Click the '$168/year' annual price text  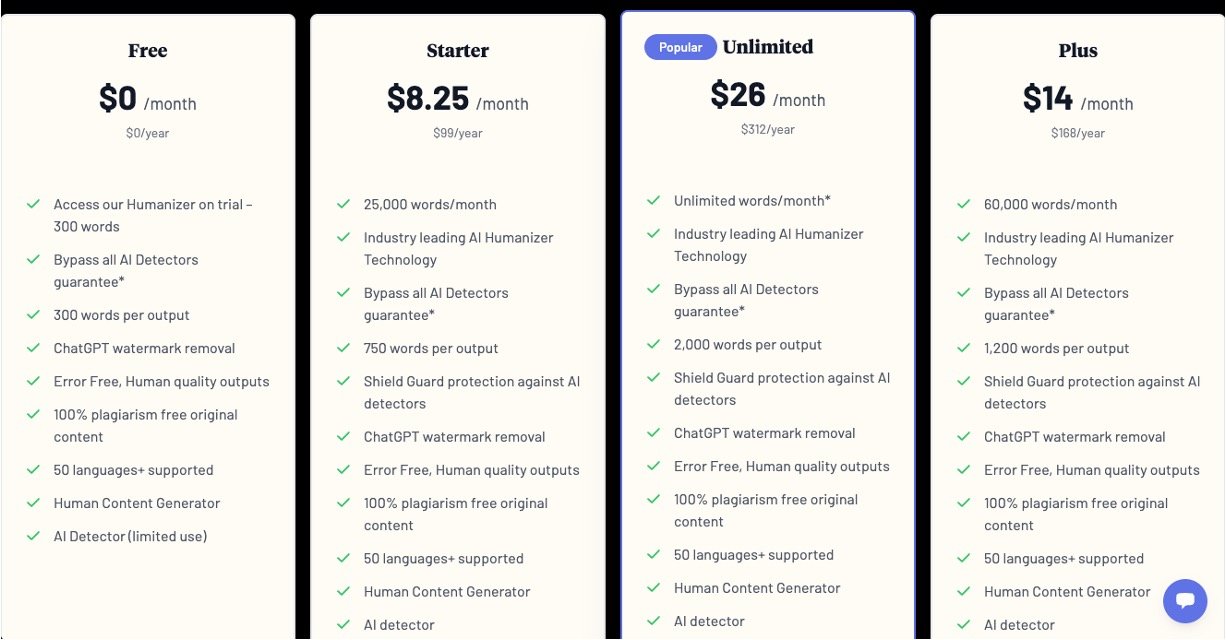click(x=1078, y=133)
